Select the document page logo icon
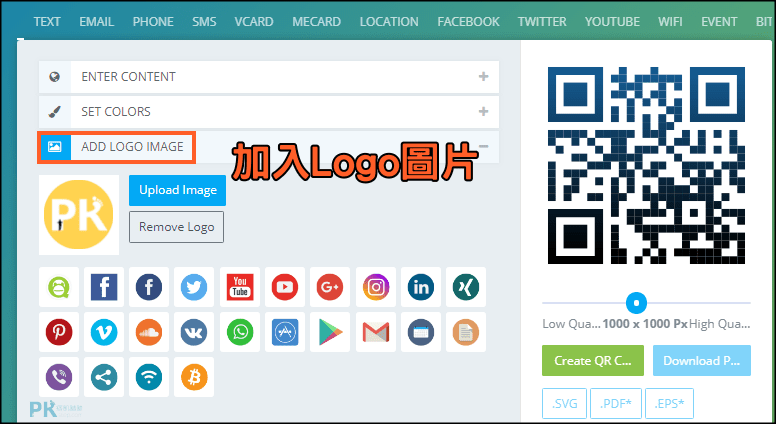Image resolution: width=776 pixels, height=424 pixels. [x=466, y=332]
